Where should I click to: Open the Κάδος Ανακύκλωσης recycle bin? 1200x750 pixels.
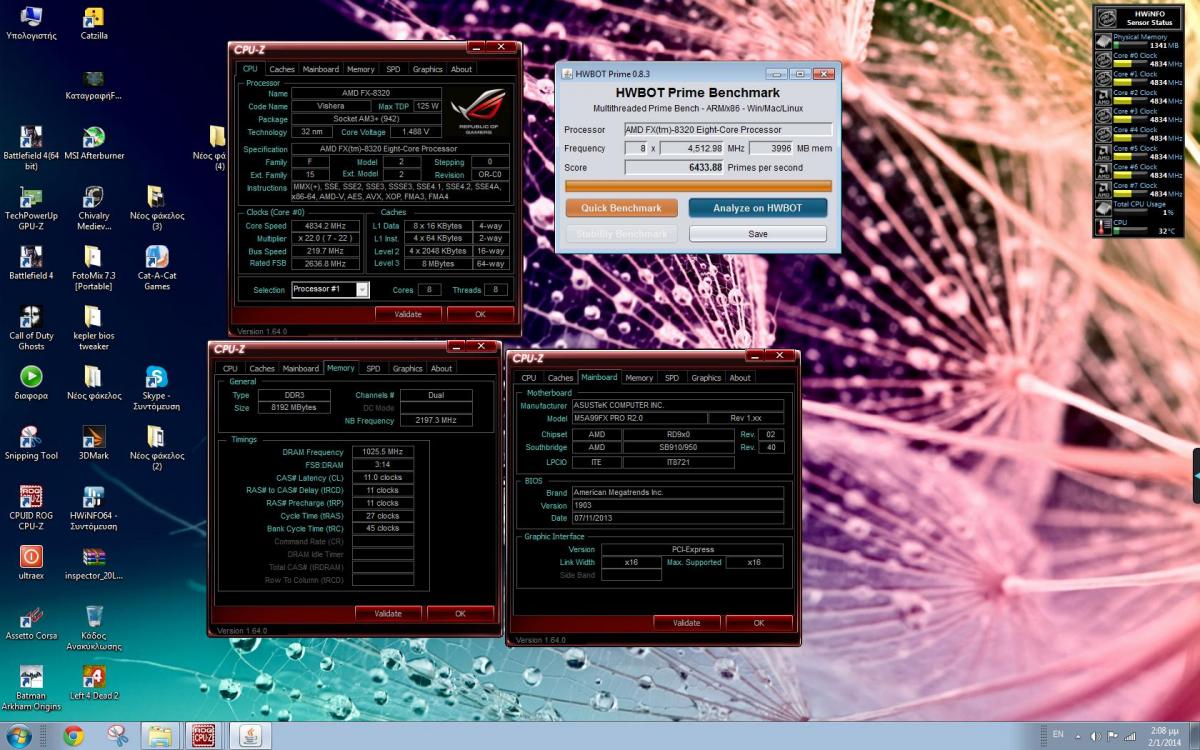93,627
